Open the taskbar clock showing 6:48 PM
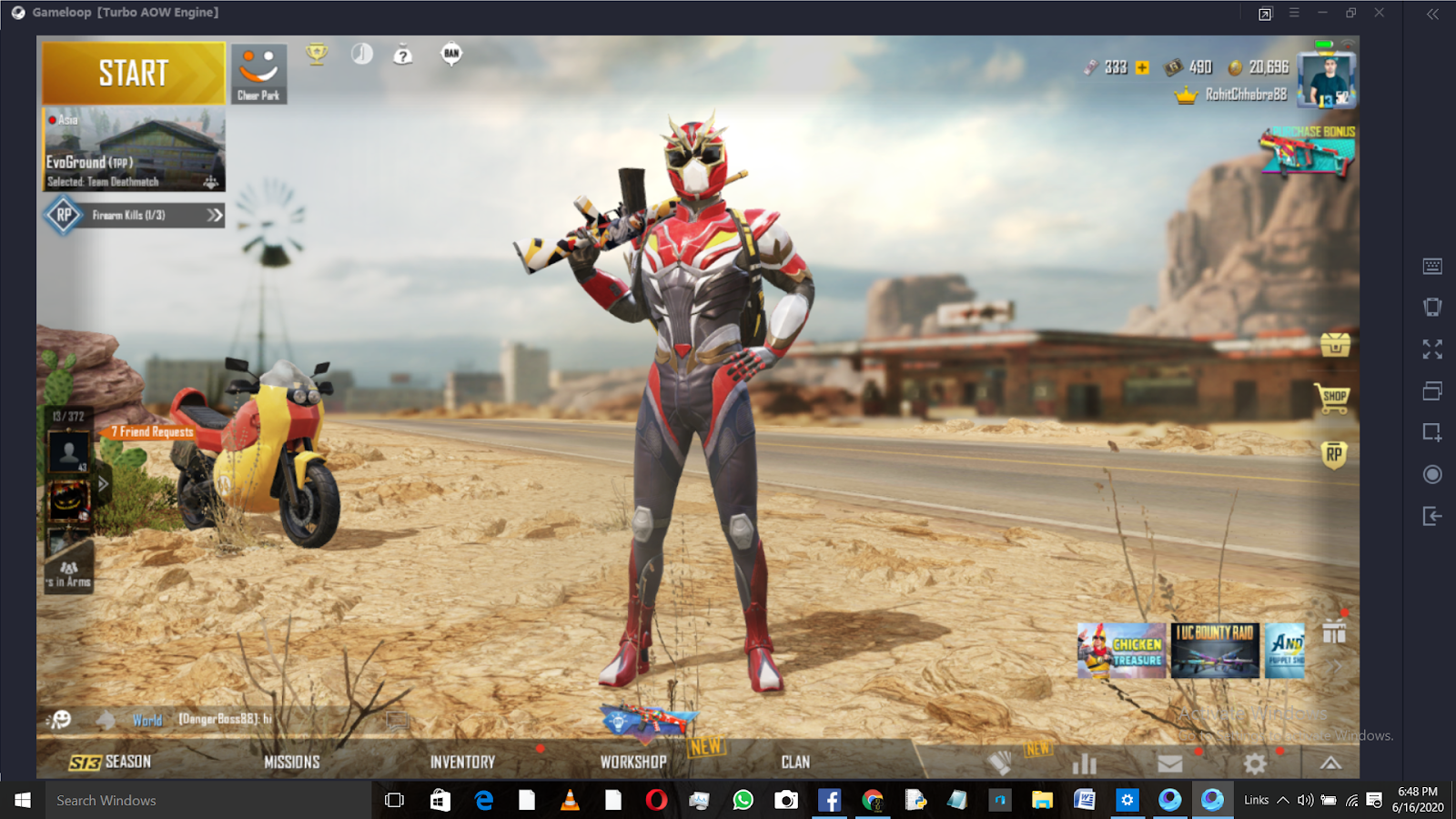This screenshot has height=819, width=1456. coord(1418,800)
